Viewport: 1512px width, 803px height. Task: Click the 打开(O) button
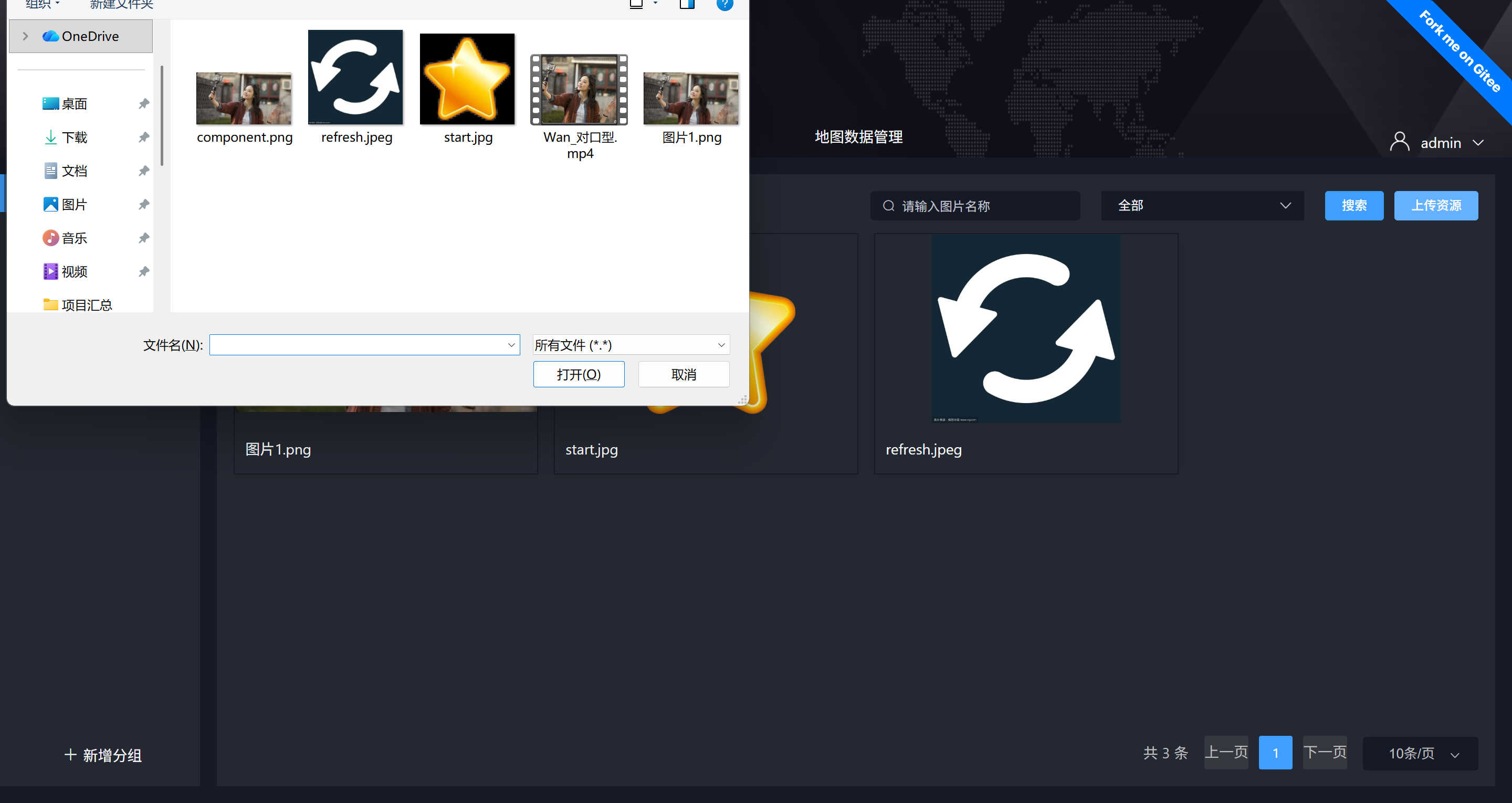(x=578, y=375)
